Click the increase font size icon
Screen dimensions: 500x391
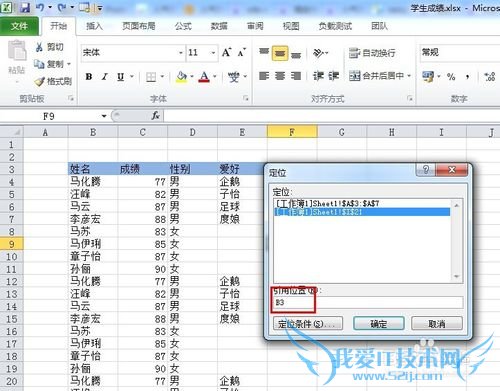click(x=226, y=52)
